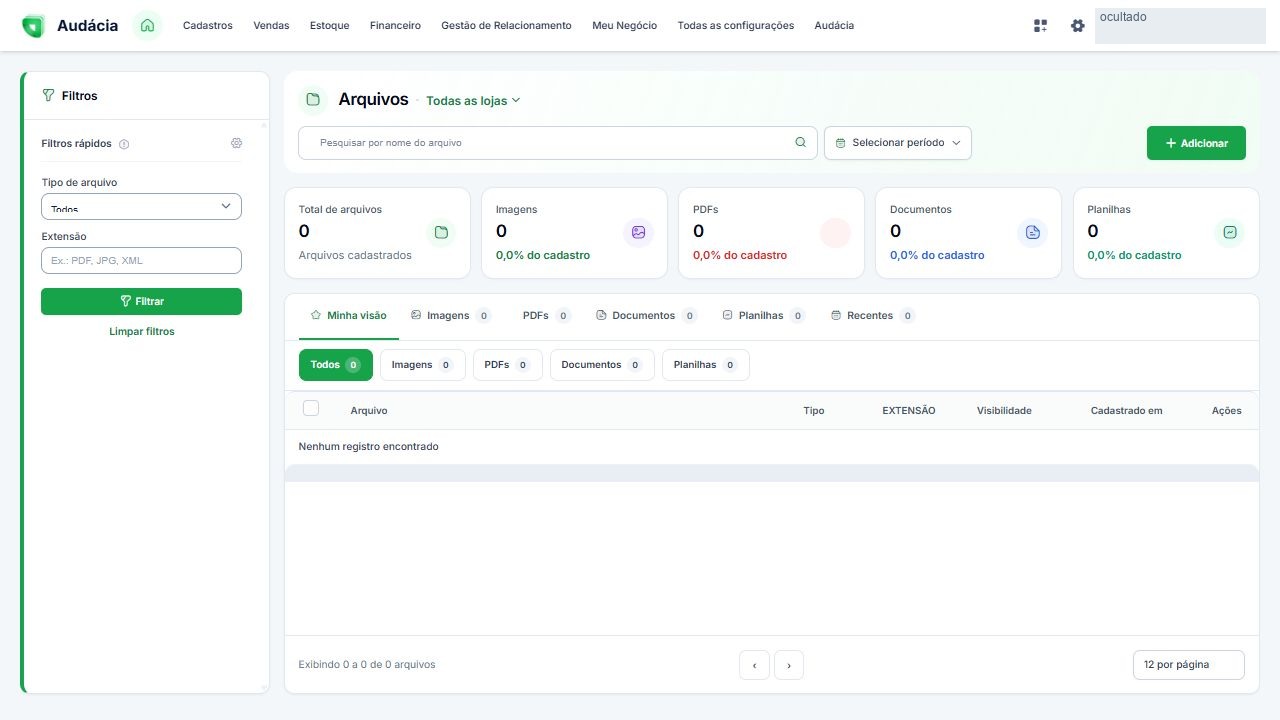The width and height of the screenshot is (1280, 720).
Task: Select the Todos filter chip
Action: pos(336,365)
